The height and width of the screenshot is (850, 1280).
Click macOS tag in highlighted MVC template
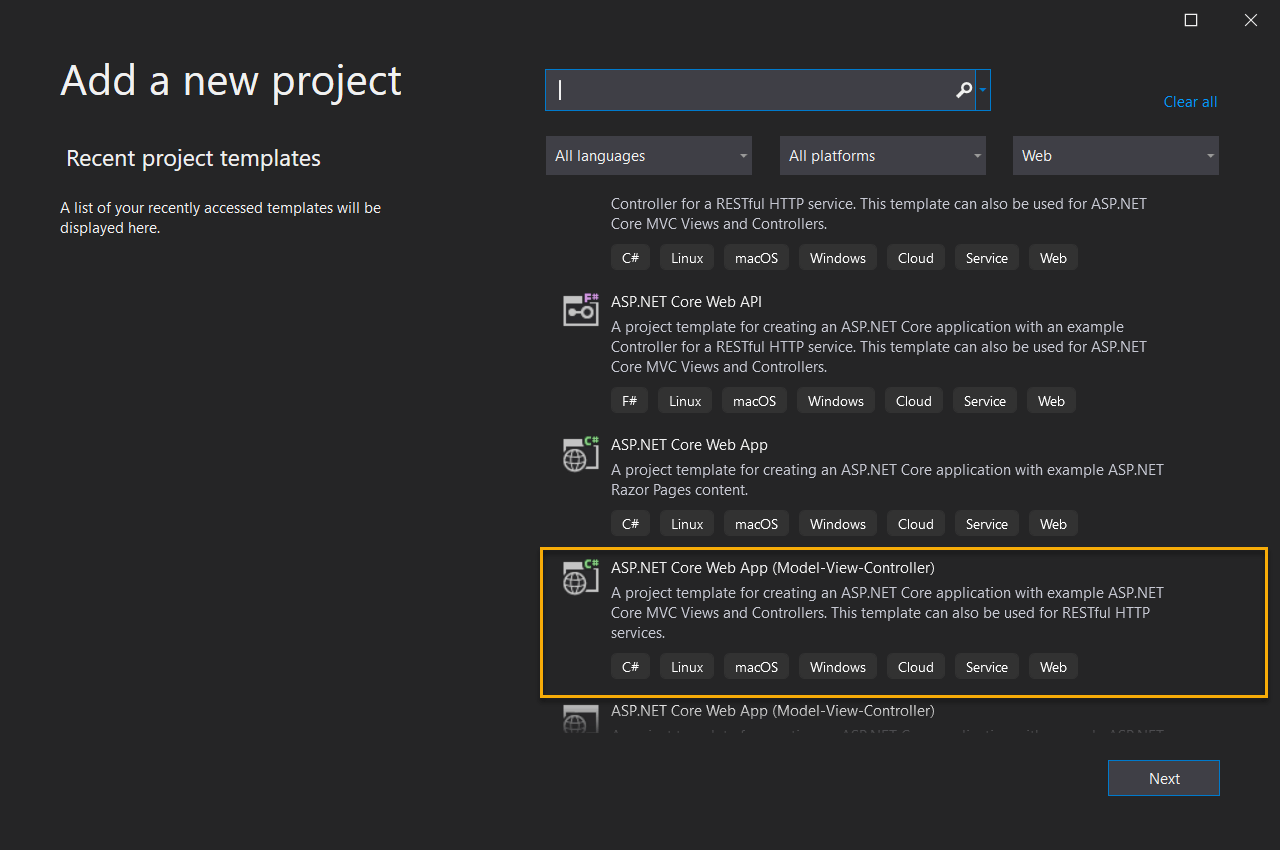757,667
